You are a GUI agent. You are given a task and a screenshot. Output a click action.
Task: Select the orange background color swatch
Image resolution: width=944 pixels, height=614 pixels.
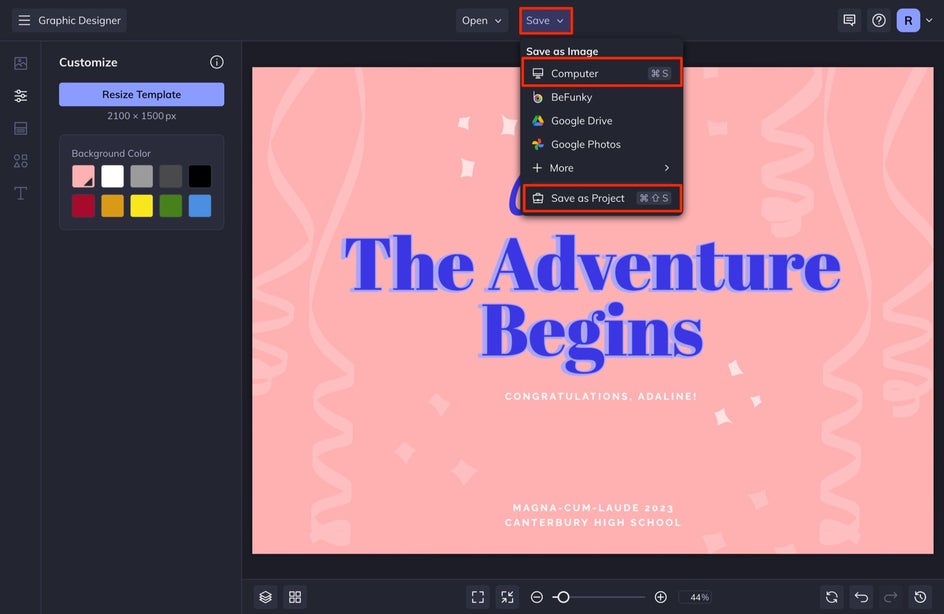click(x=113, y=205)
